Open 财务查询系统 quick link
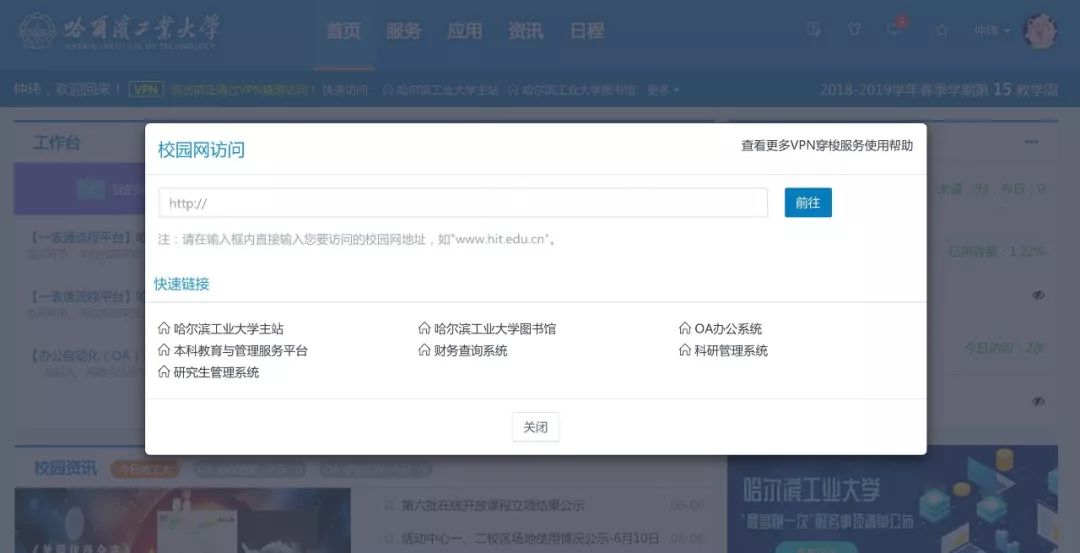The width and height of the screenshot is (1080, 553). 470,351
